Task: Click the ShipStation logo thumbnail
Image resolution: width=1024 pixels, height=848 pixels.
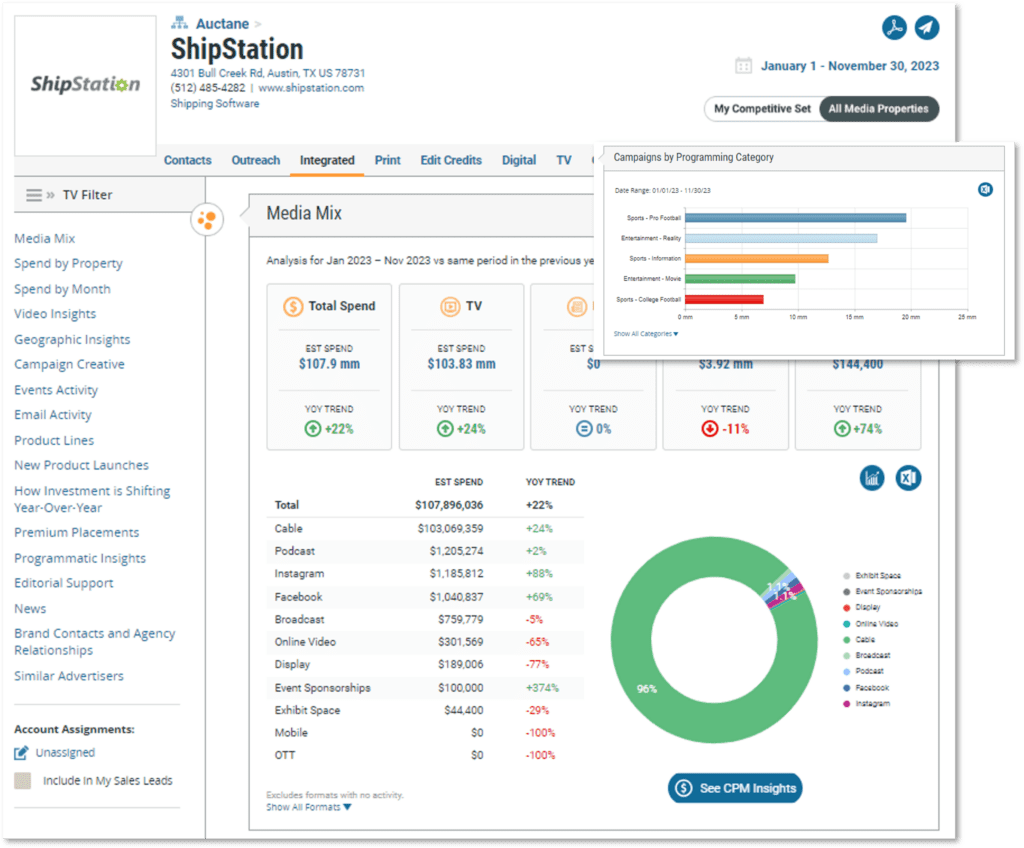Action: [x=86, y=85]
